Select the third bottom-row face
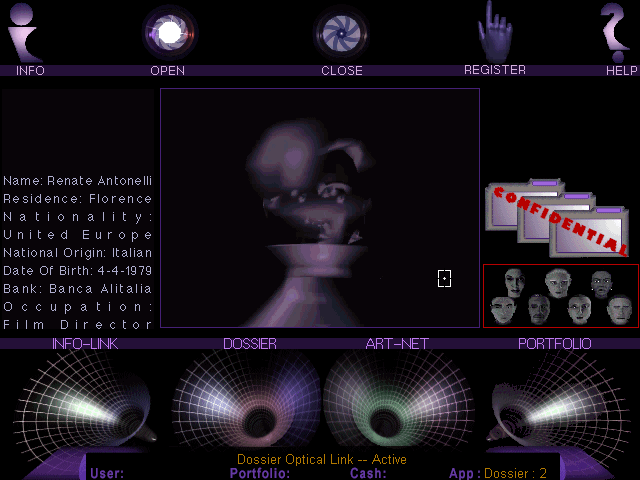Image resolution: width=640 pixels, height=480 pixels. pyautogui.click(x=579, y=309)
